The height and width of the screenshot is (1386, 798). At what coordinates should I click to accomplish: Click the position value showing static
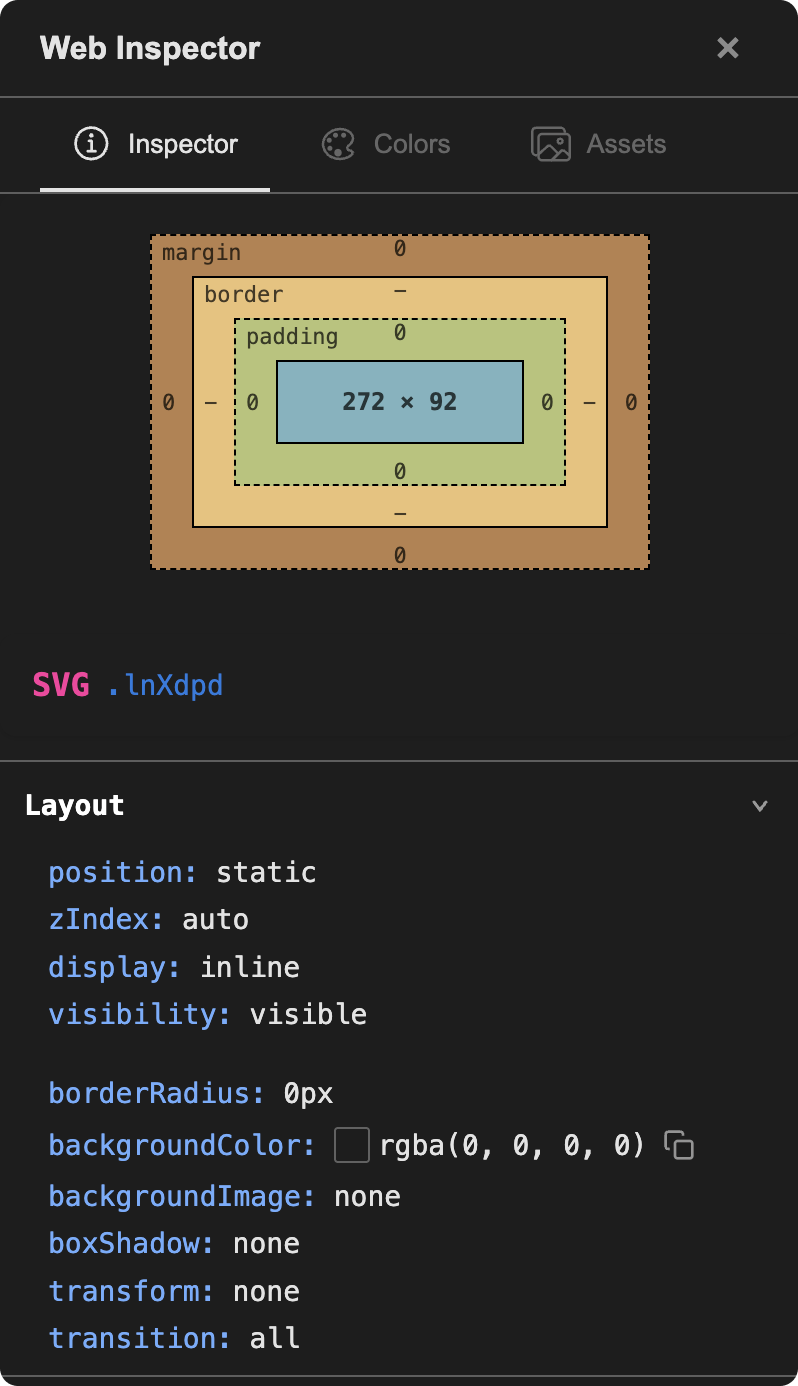(x=266, y=872)
